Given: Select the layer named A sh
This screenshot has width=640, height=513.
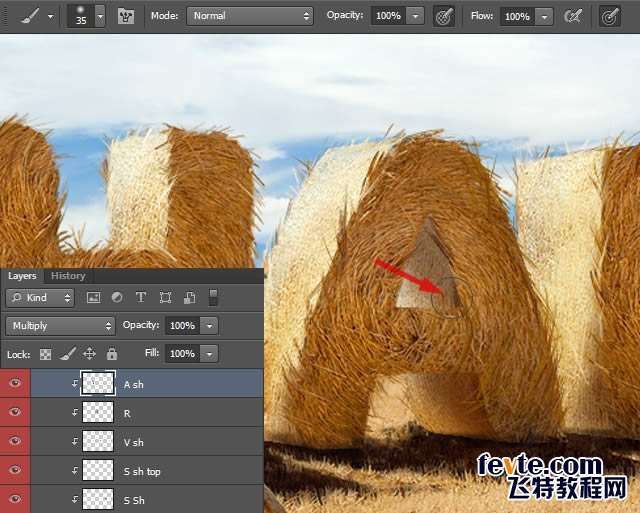Looking at the screenshot, I should coord(133,384).
